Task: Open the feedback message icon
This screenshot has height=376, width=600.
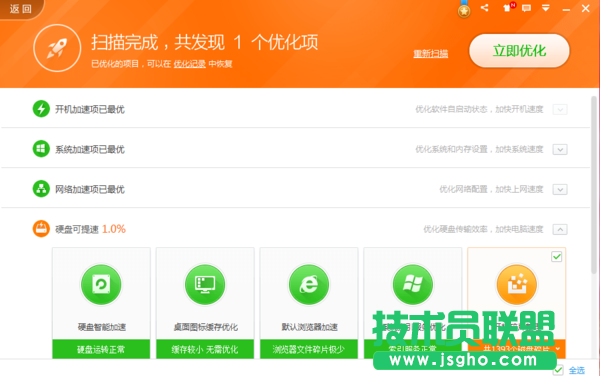Action: click(x=527, y=8)
